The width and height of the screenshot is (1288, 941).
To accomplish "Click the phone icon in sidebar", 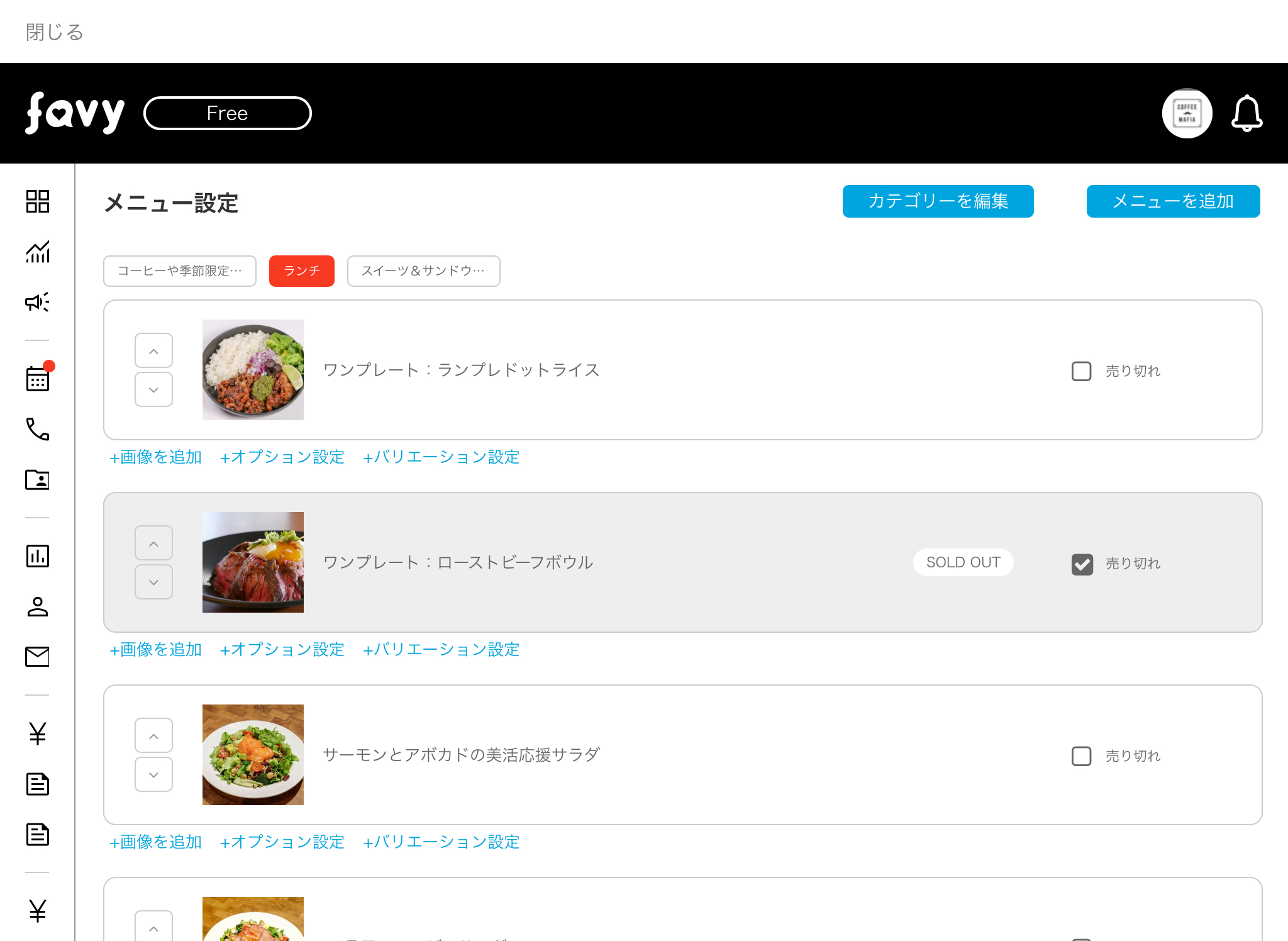I will (38, 429).
